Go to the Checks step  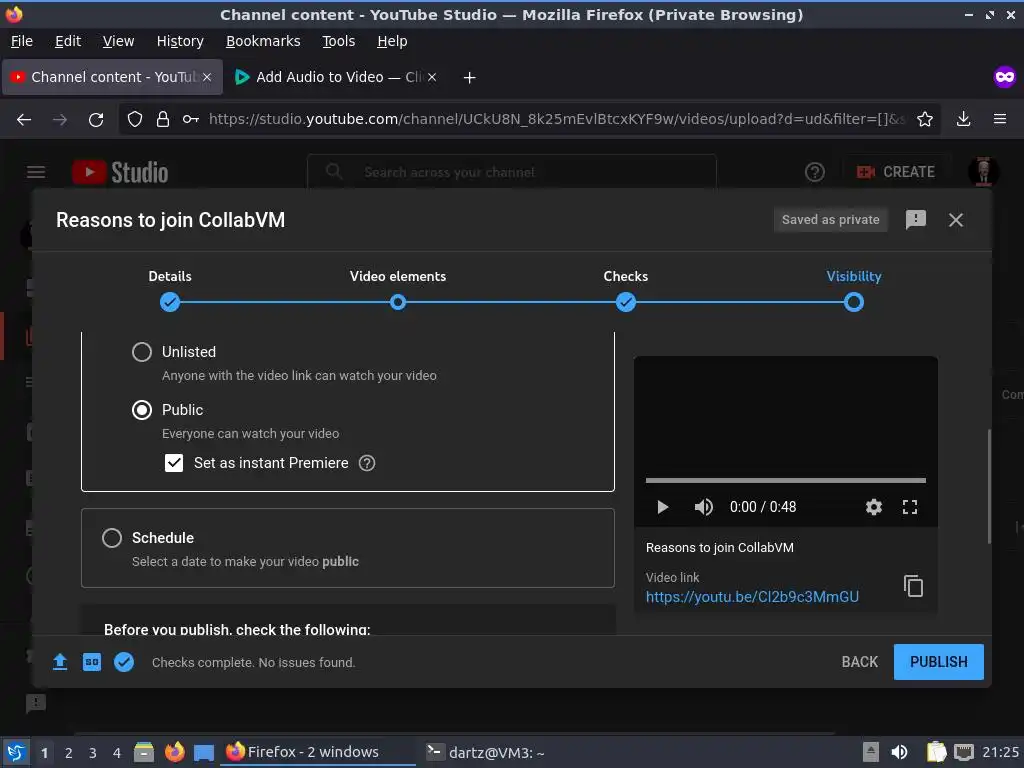pos(626,302)
